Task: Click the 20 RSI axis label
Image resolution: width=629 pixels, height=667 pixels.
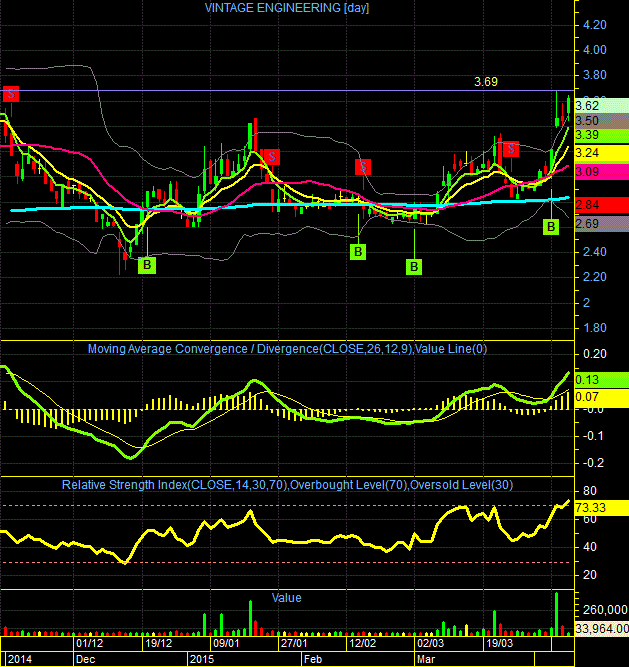Action: 590,575
